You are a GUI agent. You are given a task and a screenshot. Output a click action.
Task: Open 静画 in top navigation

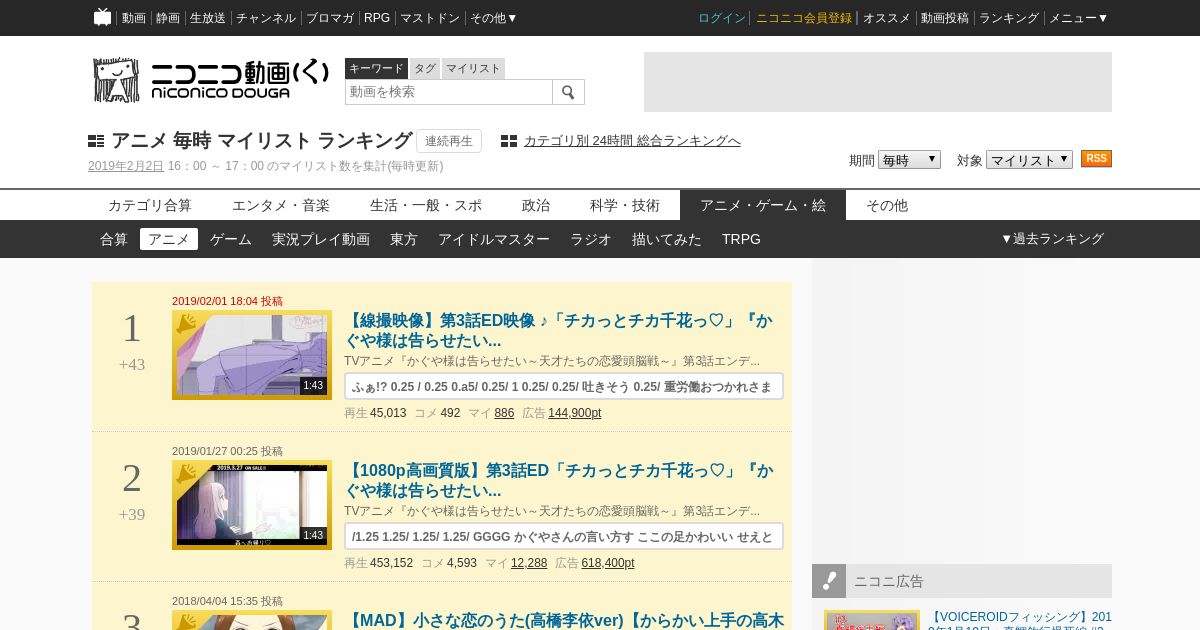[168, 18]
